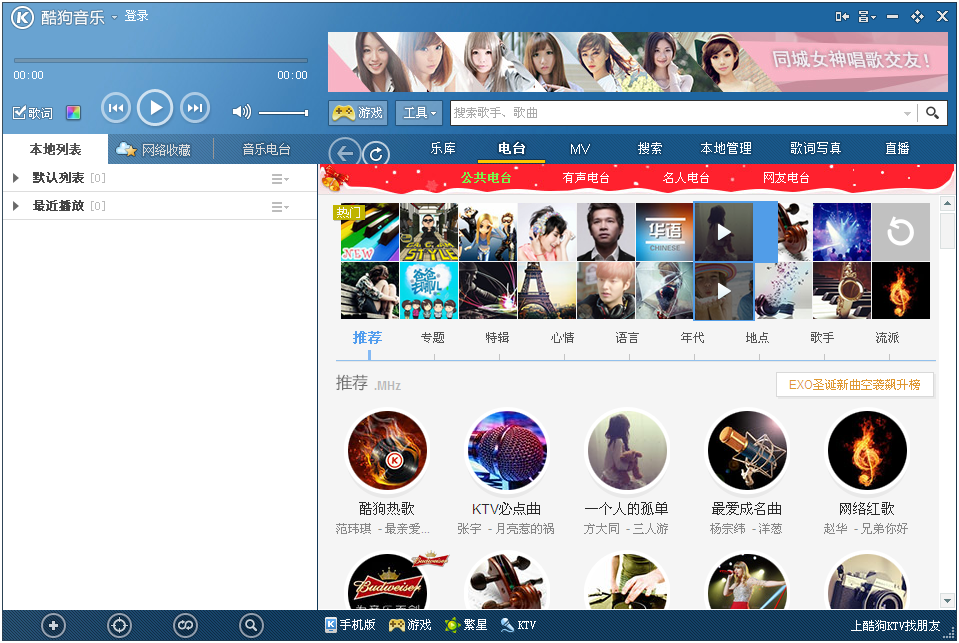This screenshot has height=643, width=959.
Task: Open 最近播放 list menu icon
Action: tap(280, 207)
